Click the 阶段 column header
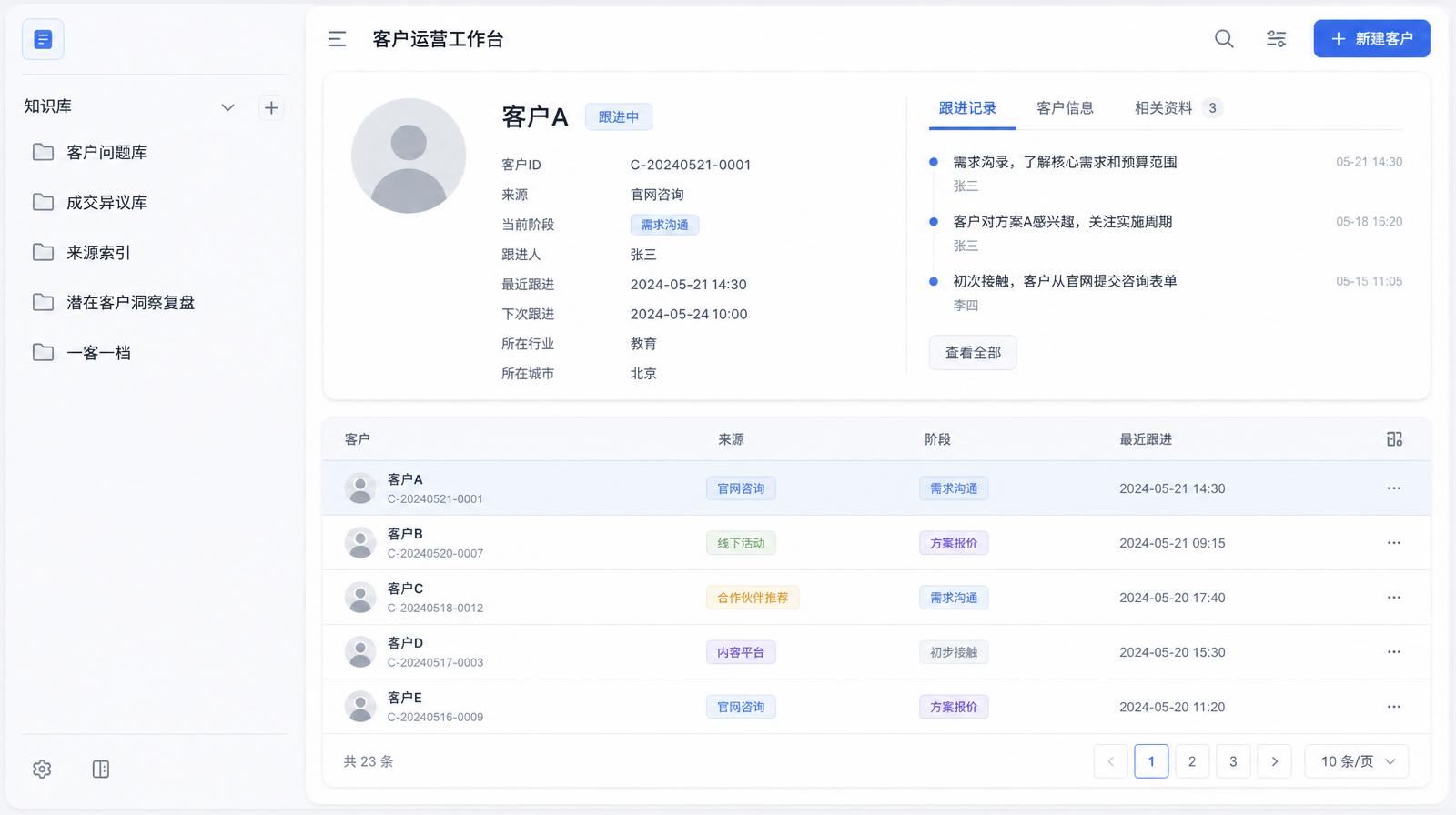The height and width of the screenshot is (815, 1456). pyautogui.click(x=938, y=439)
